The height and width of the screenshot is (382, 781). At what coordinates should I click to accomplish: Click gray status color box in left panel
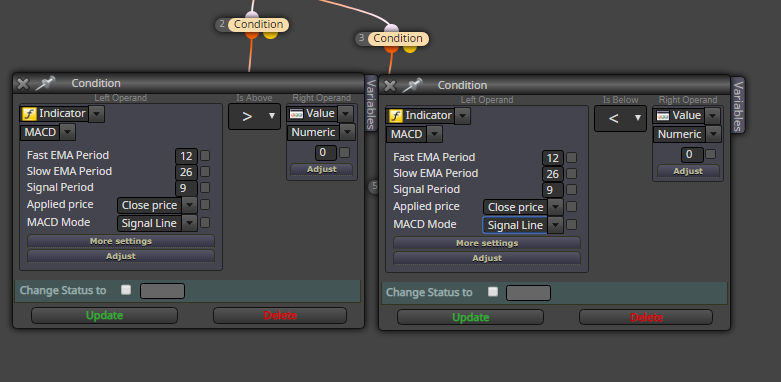pos(162,291)
